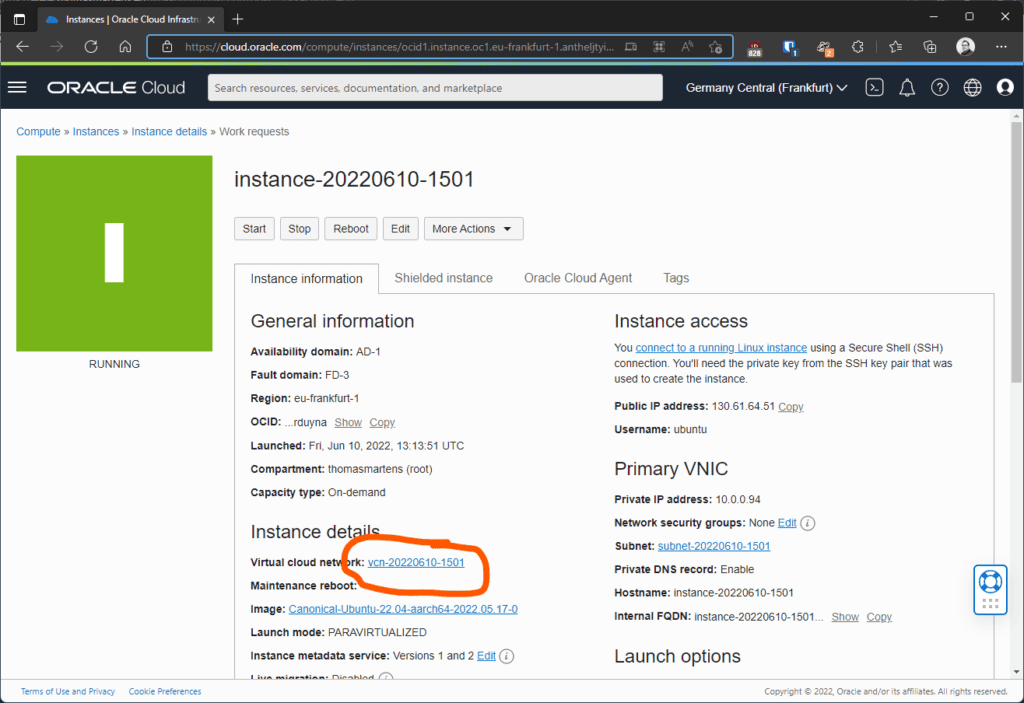Open the browser settings ellipsis menu

click(x=1000, y=46)
